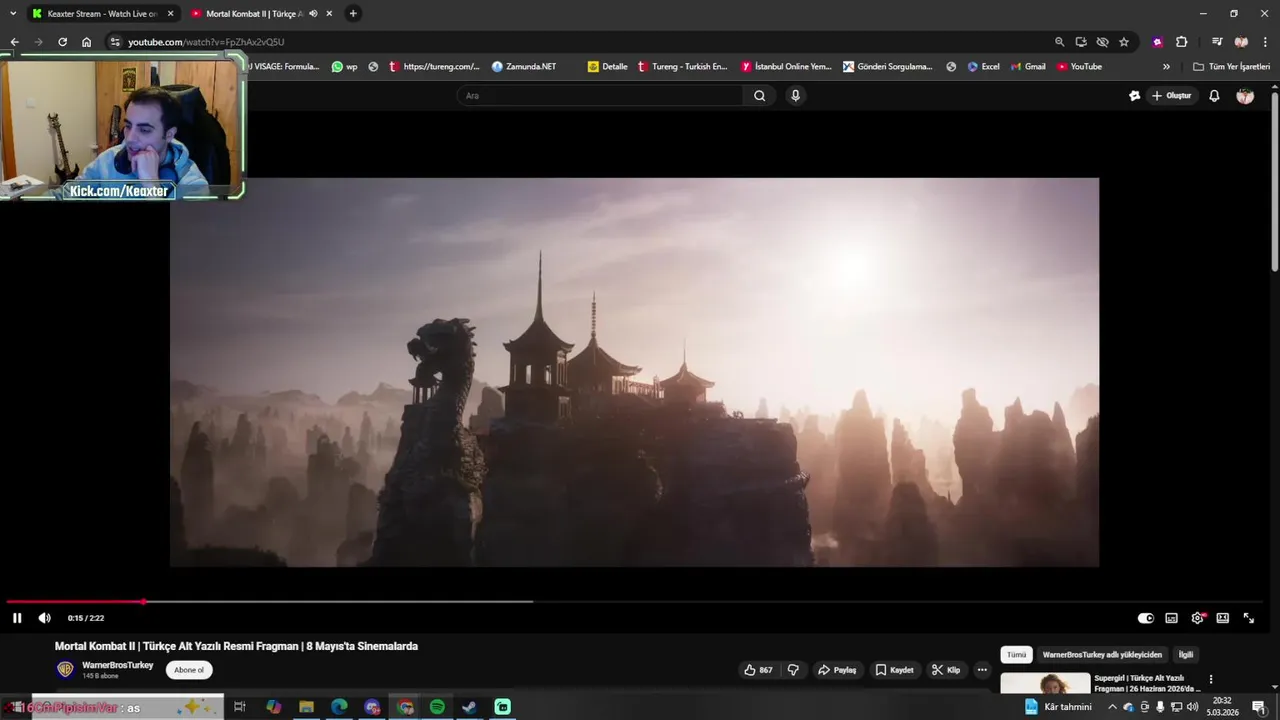
Task: Open the Oluştur create button
Action: [1172, 96]
